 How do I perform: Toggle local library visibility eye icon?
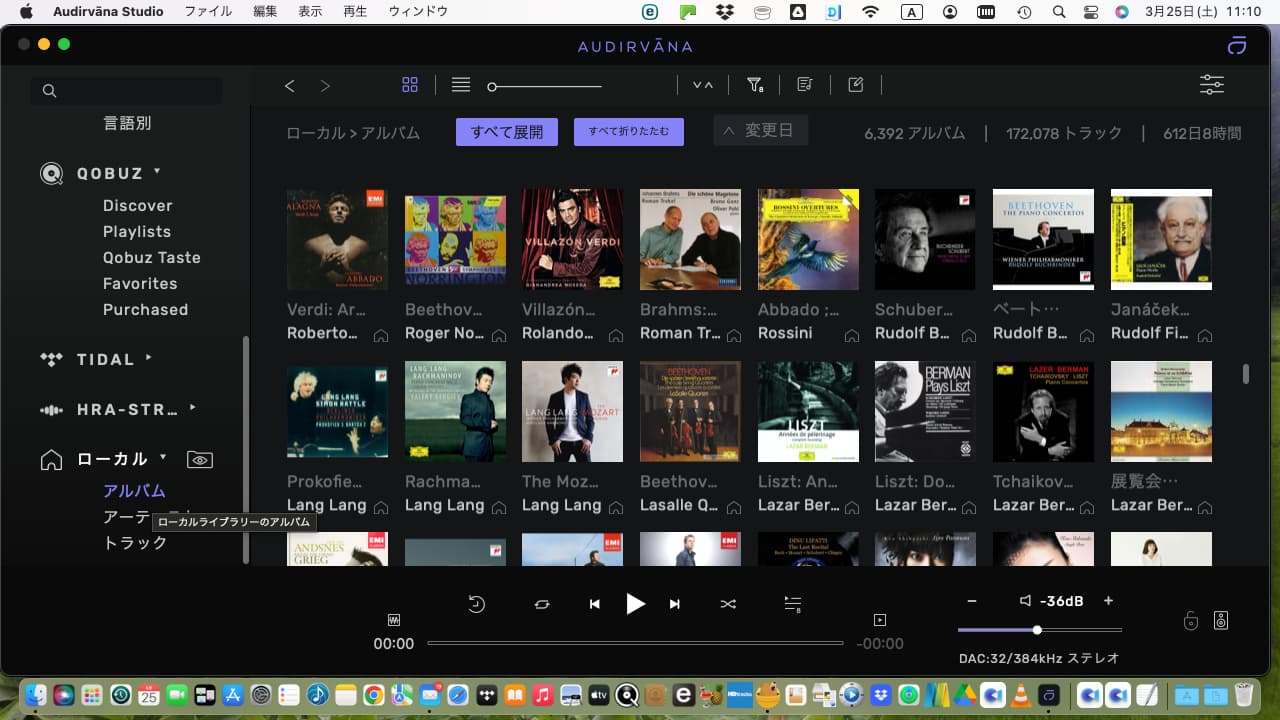(x=200, y=460)
